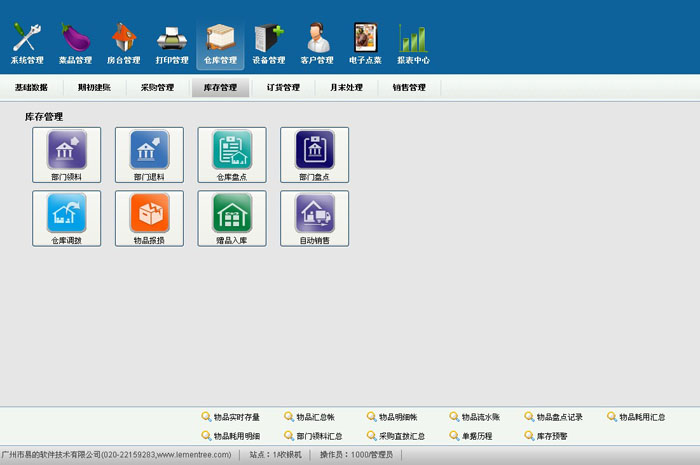Open 设备管理 server icon
This screenshot has height=465, width=700.
coord(269,44)
